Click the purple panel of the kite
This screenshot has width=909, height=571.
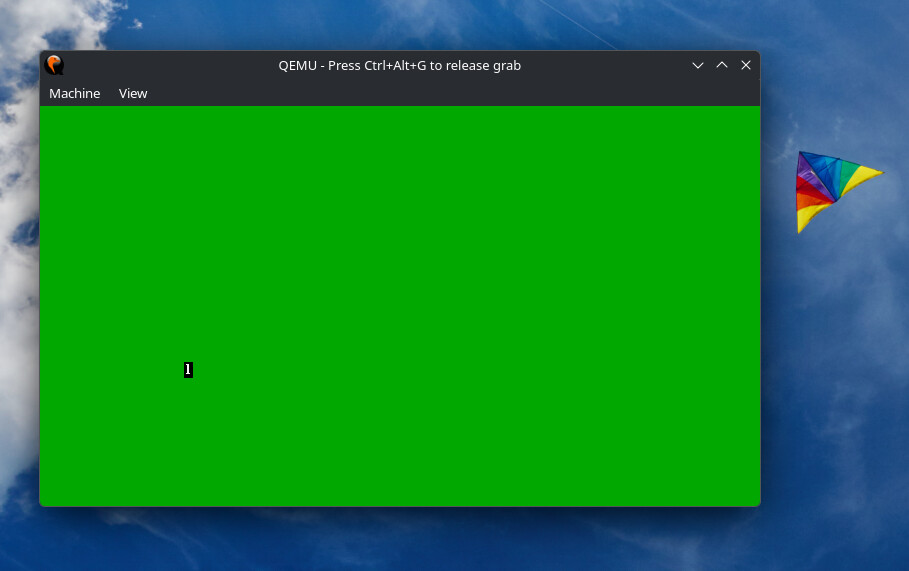pyautogui.click(x=805, y=168)
